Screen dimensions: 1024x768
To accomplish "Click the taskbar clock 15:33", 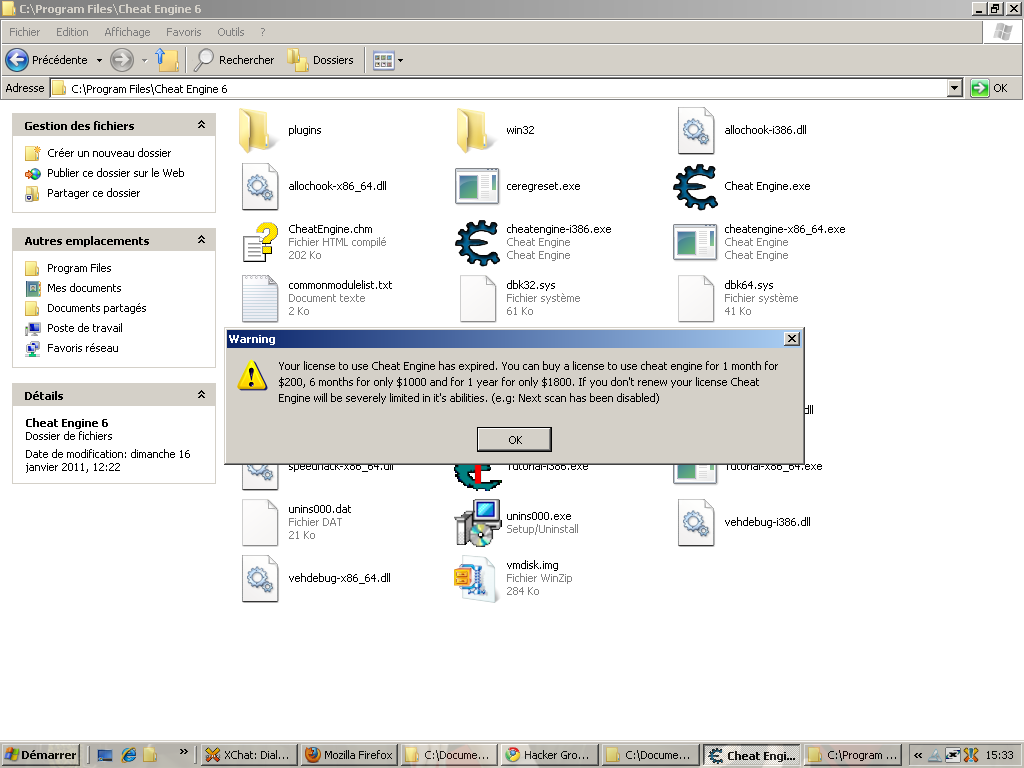I will coord(999,756).
